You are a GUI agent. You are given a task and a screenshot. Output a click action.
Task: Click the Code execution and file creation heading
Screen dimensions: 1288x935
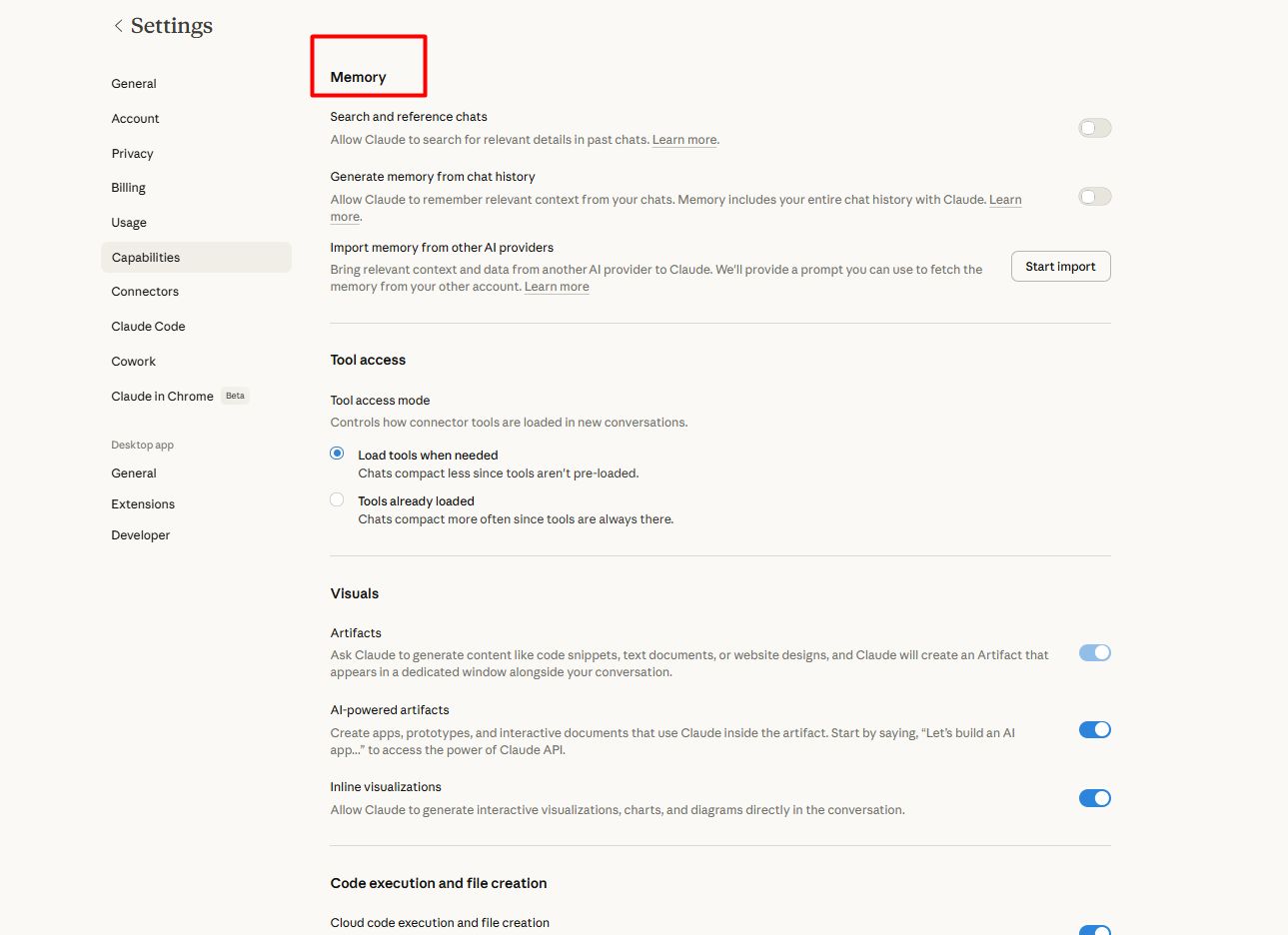click(439, 883)
